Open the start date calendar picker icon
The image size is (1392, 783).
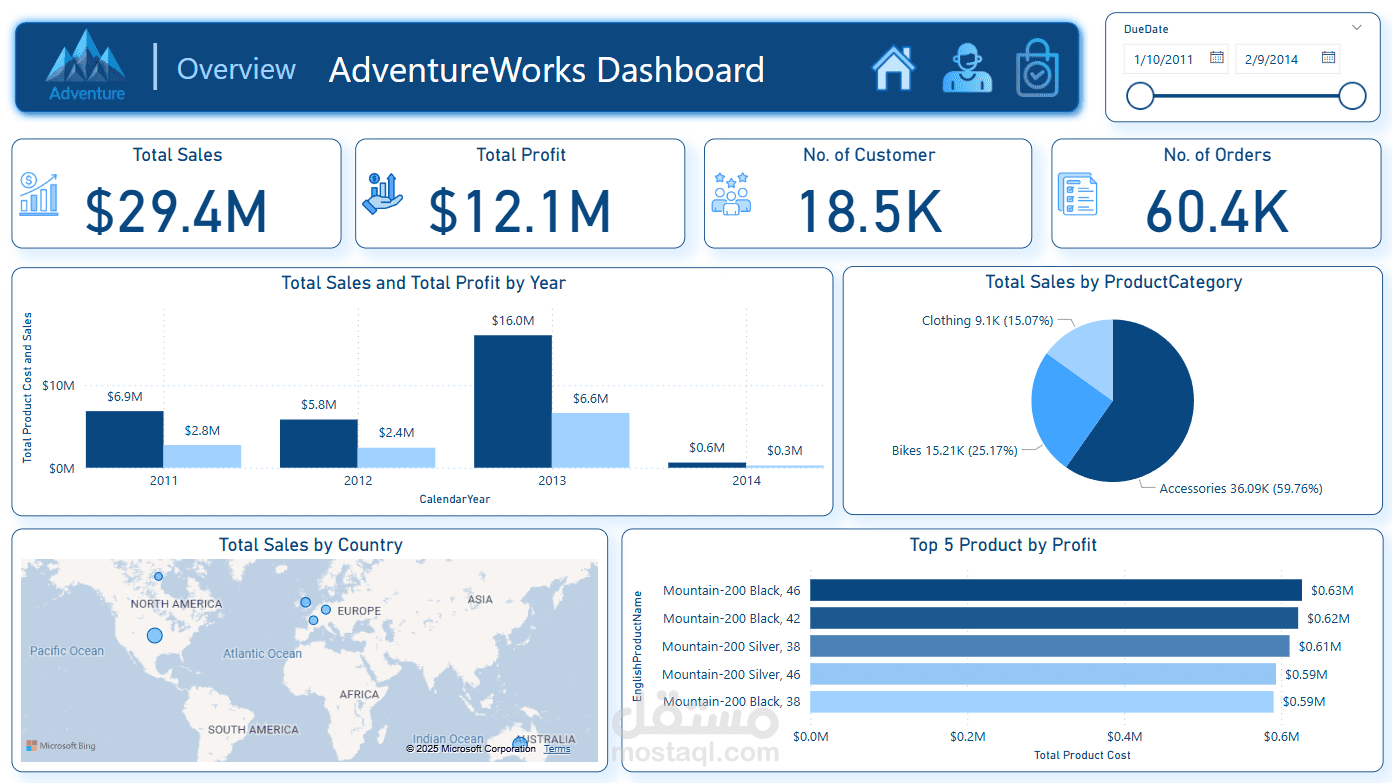tap(1217, 58)
